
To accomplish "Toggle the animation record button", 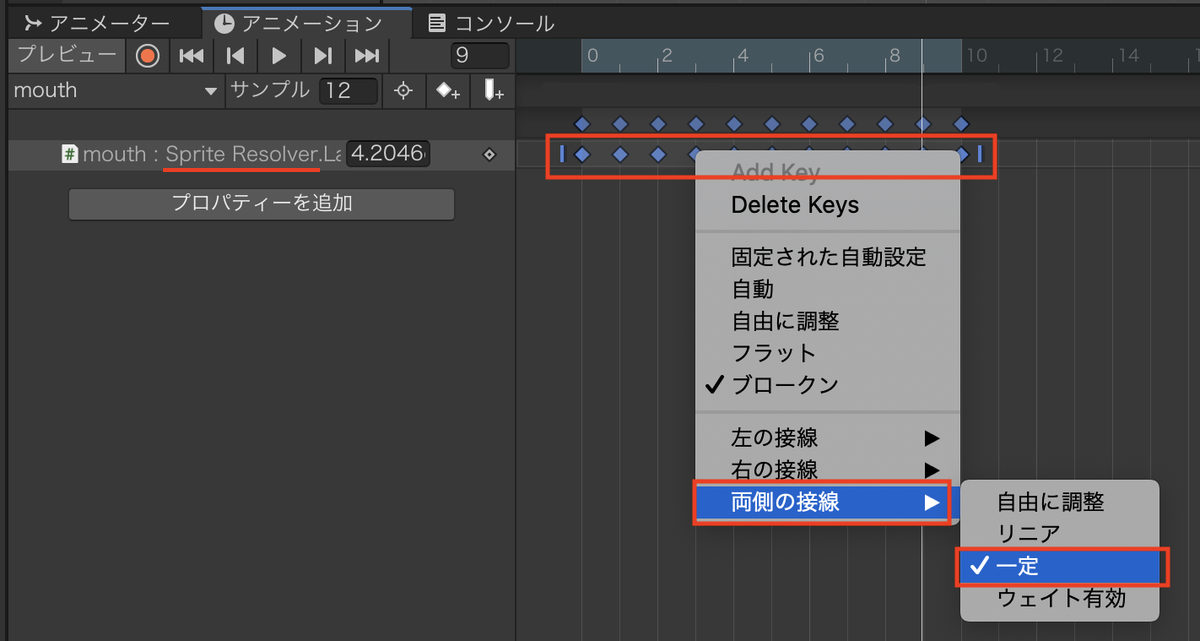I will 147,56.
